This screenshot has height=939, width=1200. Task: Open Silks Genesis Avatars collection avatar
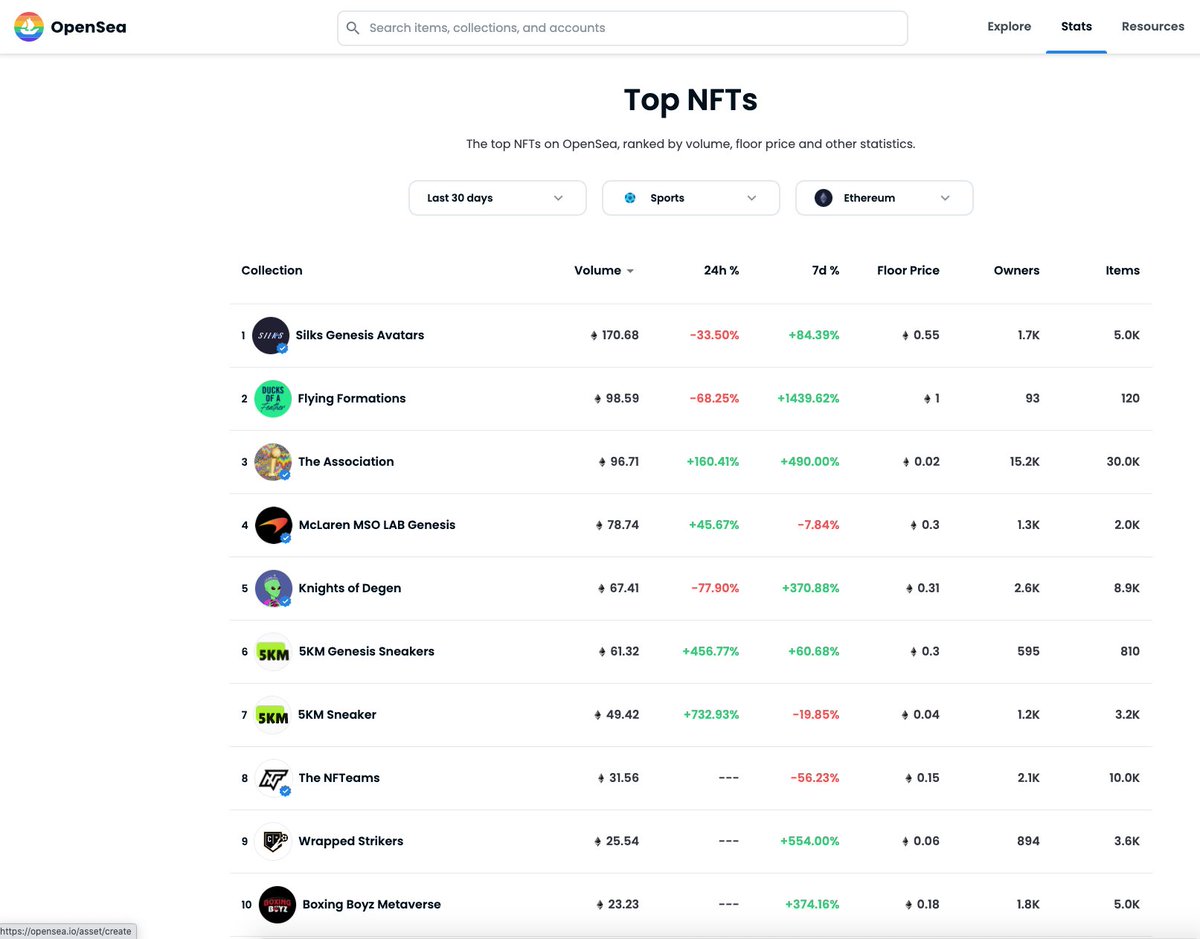coord(270,335)
